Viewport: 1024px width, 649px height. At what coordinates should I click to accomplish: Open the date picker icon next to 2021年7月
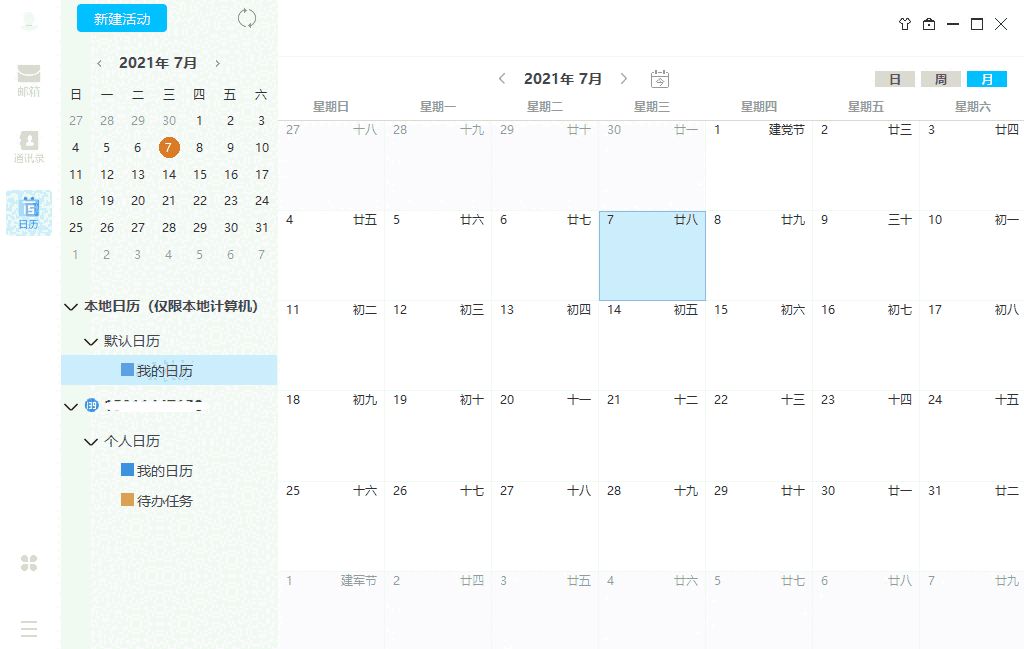(x=659, y=78)
